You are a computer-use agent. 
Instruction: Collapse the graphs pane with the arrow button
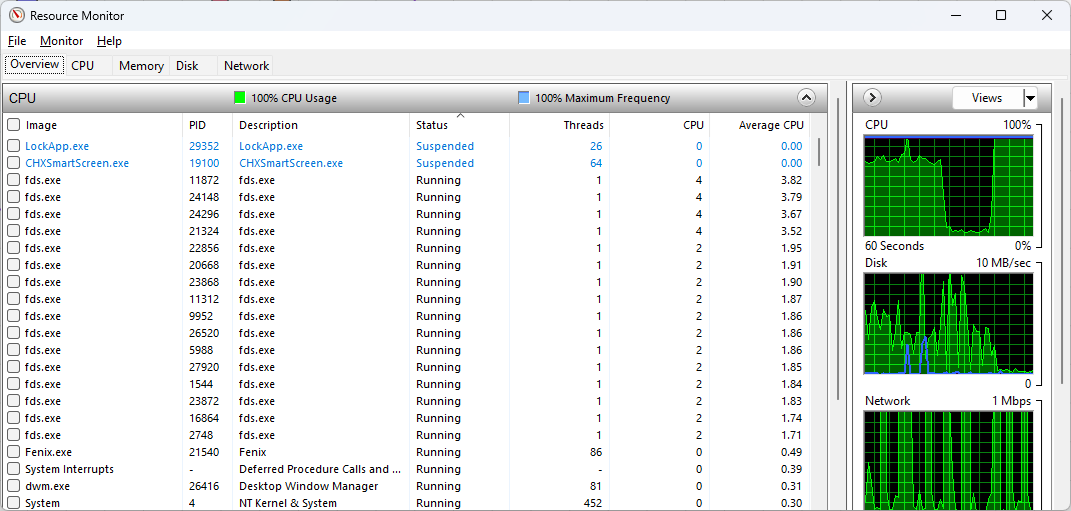click(872, 98)
